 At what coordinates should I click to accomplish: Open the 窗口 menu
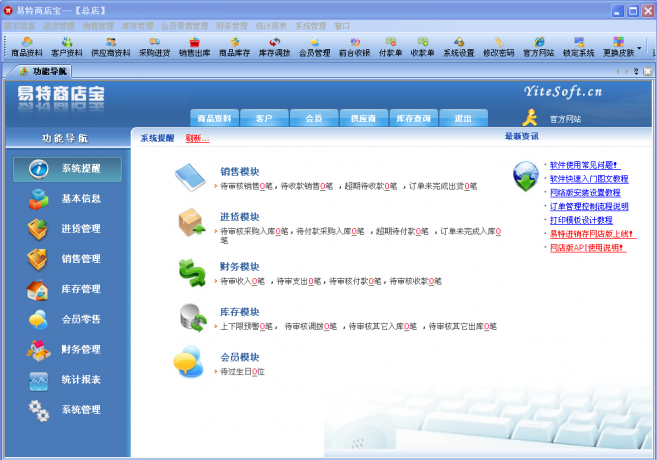(x=342, y=26)
